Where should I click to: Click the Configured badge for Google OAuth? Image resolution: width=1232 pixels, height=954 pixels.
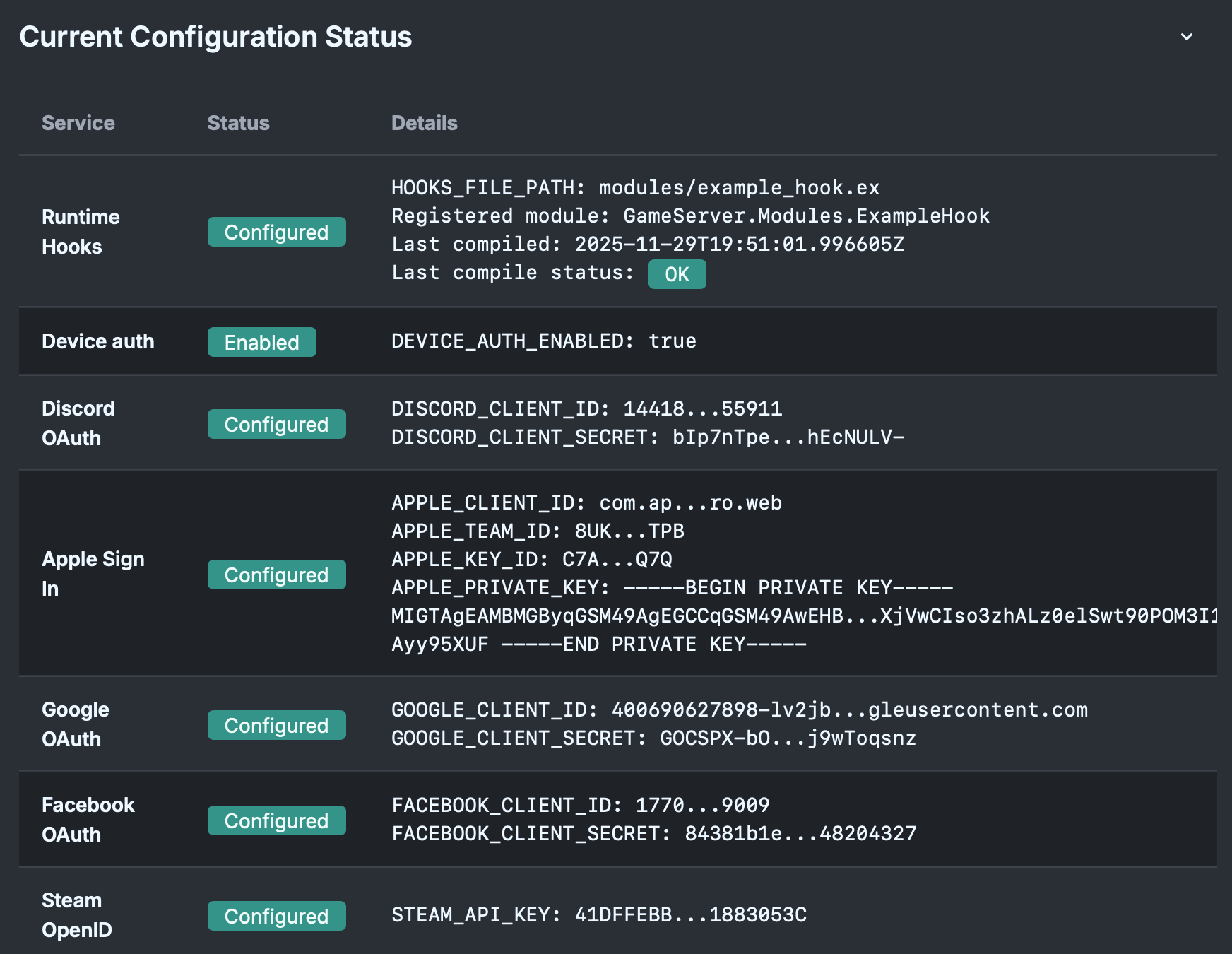[x=276, y=726]
